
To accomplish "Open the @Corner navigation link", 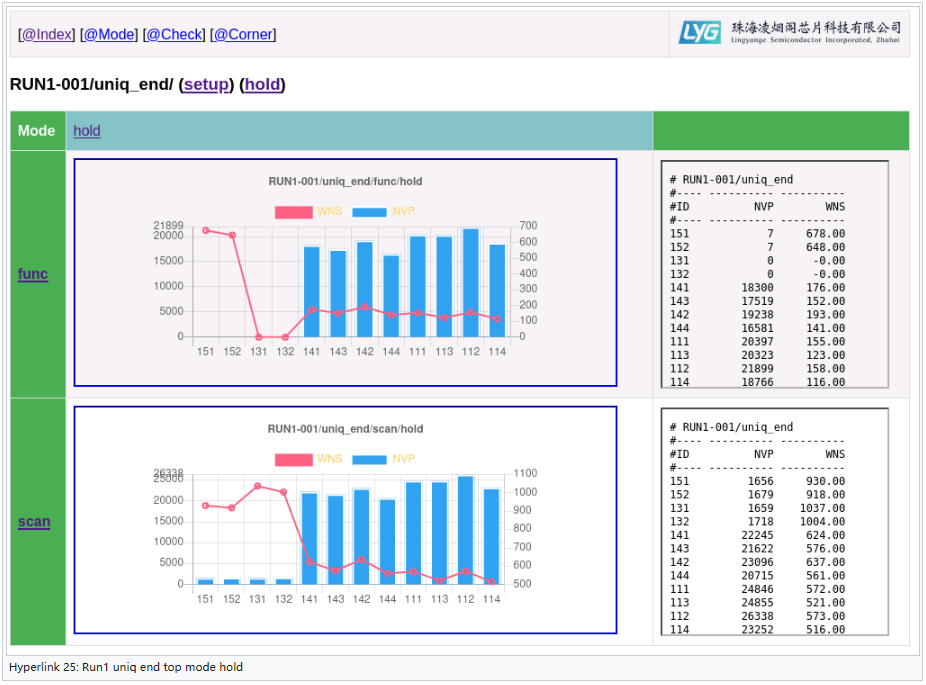I will (242, 34).
